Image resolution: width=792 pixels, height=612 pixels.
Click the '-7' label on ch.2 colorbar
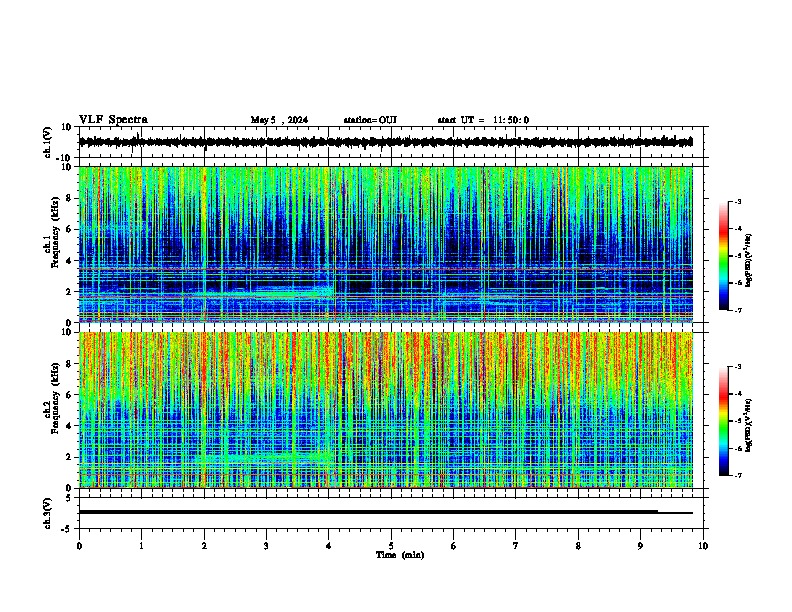(738, 475)
